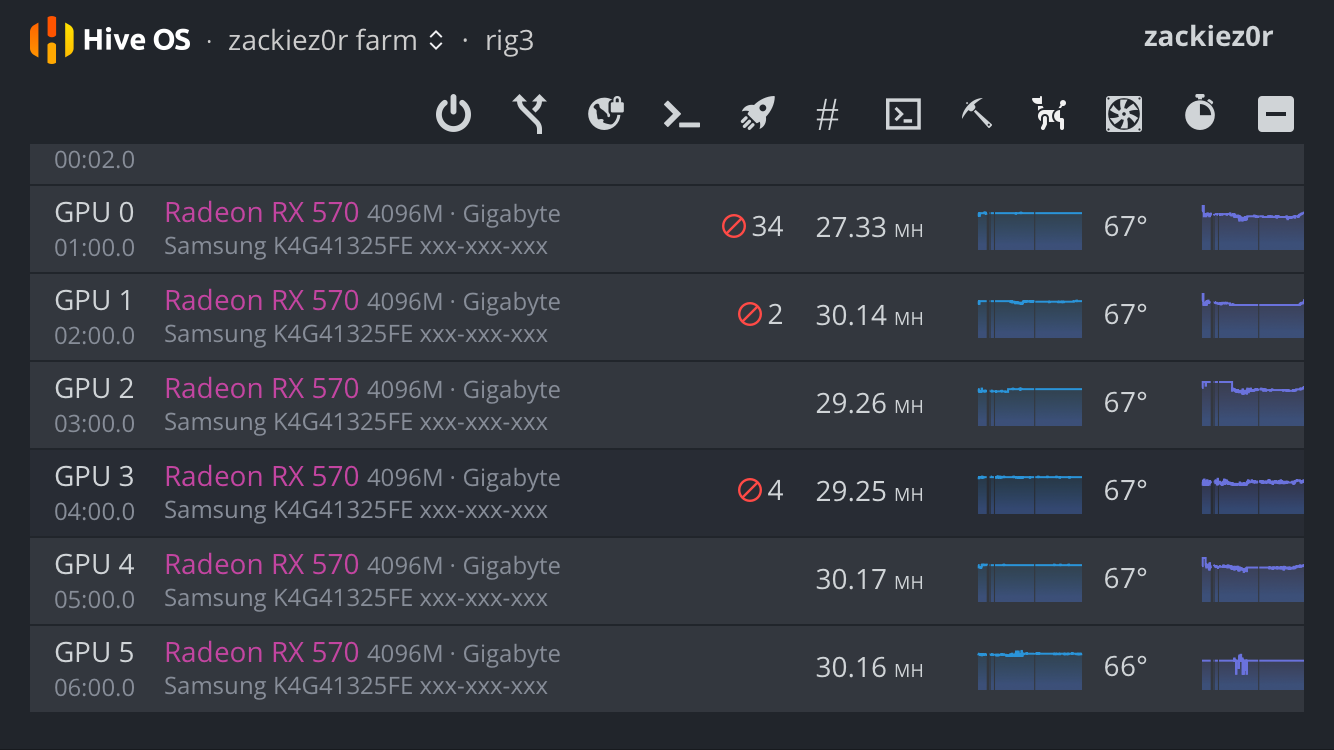The image size is (1334, 750).
Task: Open the zackiez0r account menu
Action: (x=1208, y=37)
